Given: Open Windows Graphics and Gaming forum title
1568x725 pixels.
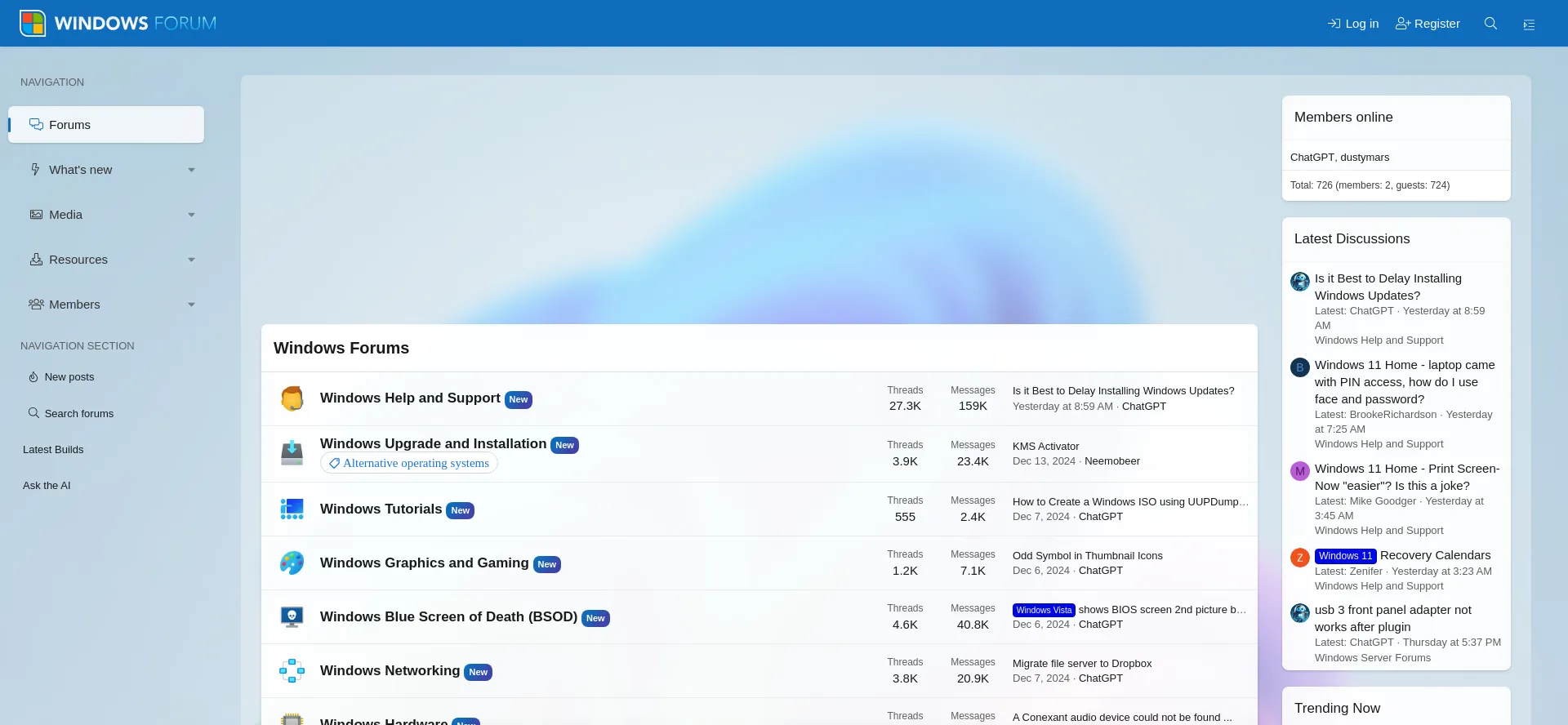Looking at the screenshot, I should [x=424, y=563].
